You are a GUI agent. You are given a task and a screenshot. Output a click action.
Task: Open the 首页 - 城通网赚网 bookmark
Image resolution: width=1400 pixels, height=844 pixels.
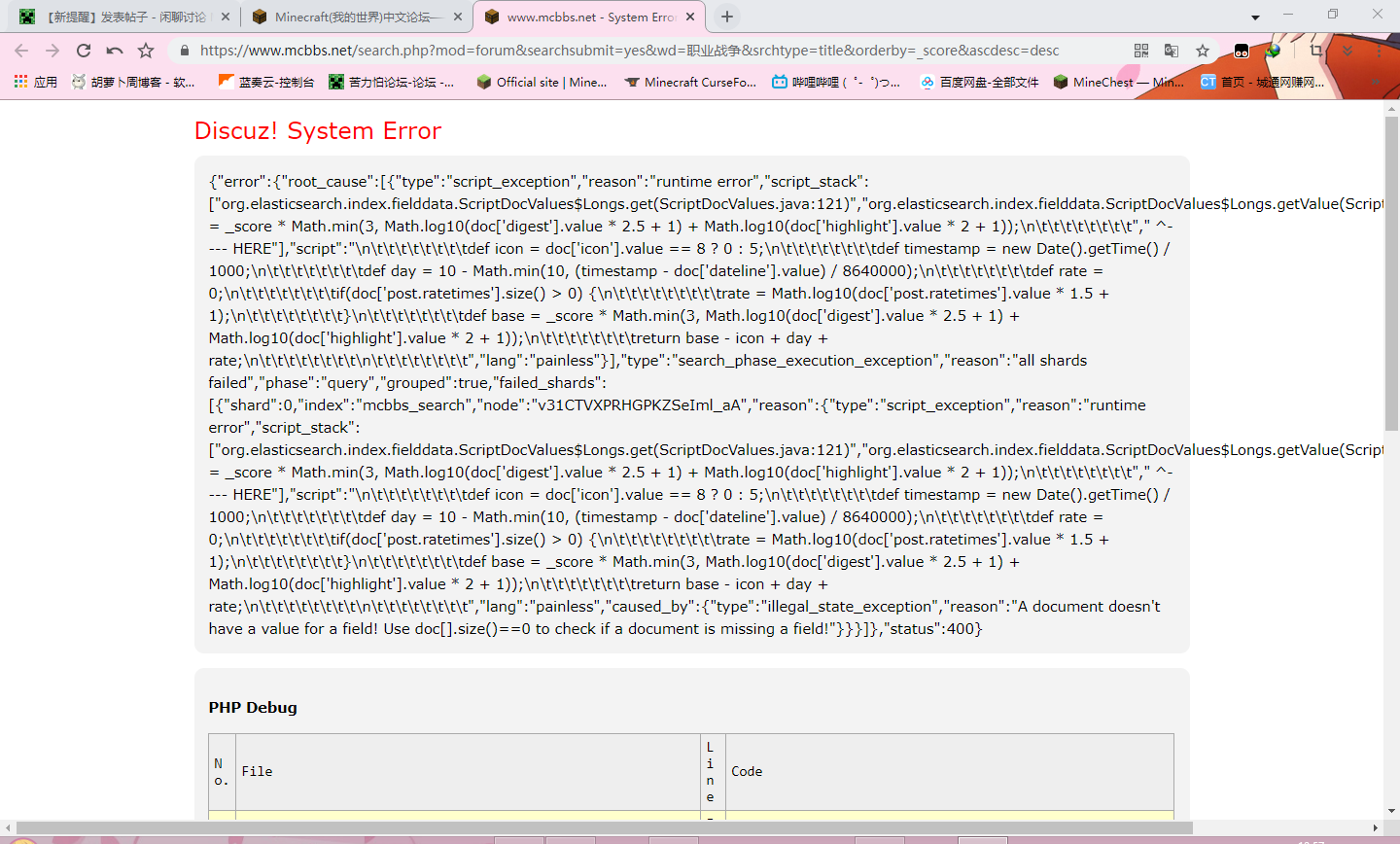pyautogui.click(x=1262, y=82)
